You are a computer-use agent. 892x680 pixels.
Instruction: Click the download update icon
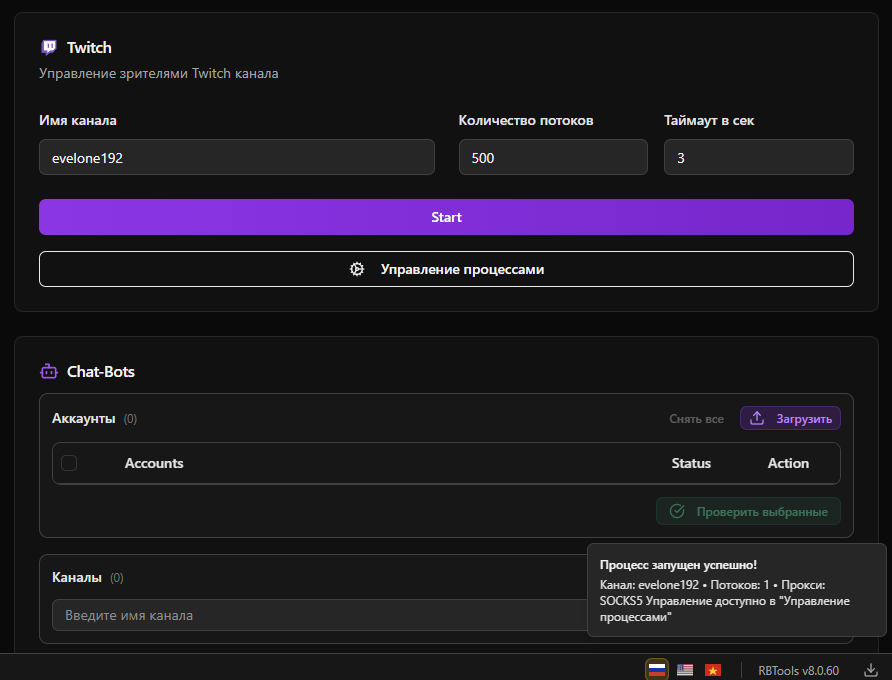(x=871, y=670)
